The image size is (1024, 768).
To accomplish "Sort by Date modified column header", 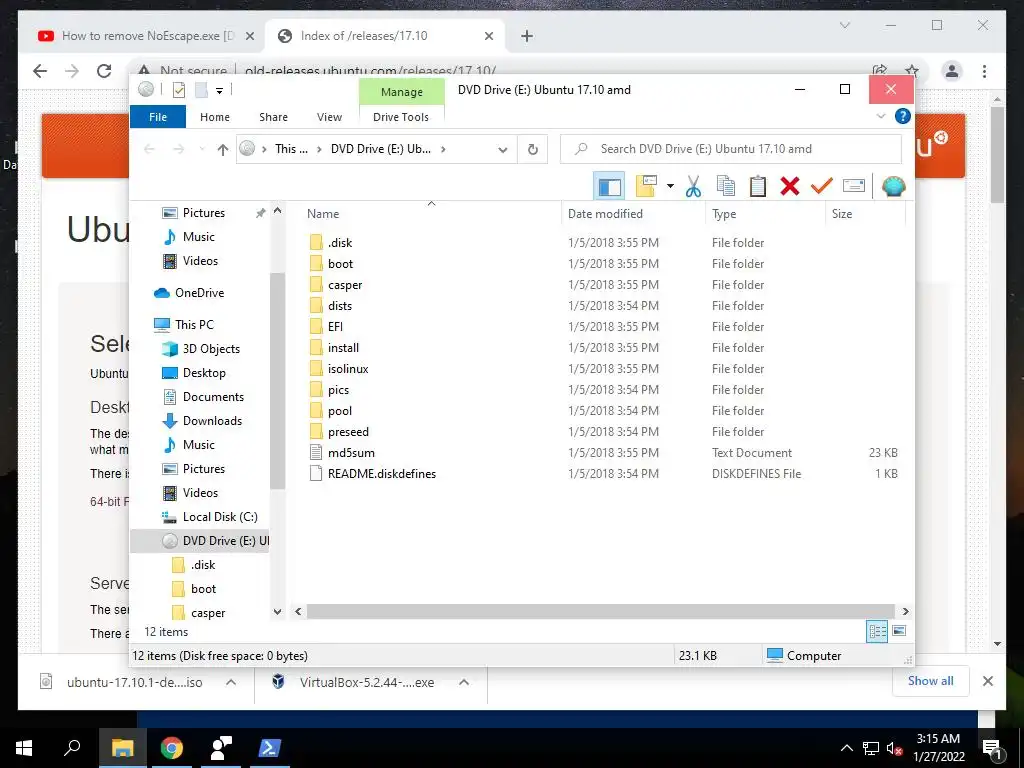I will click(605, 214).
